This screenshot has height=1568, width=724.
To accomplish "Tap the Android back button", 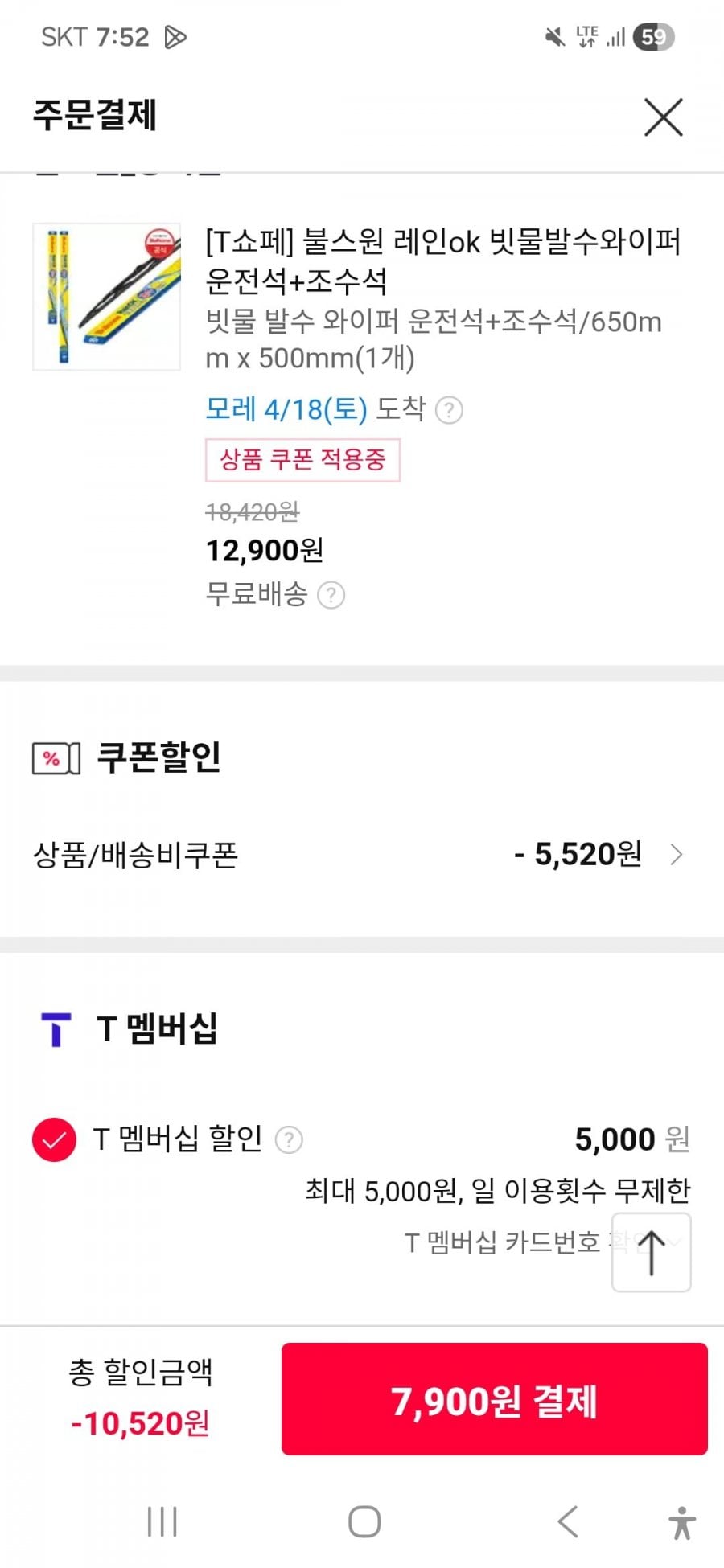I will click(568, 1522).
